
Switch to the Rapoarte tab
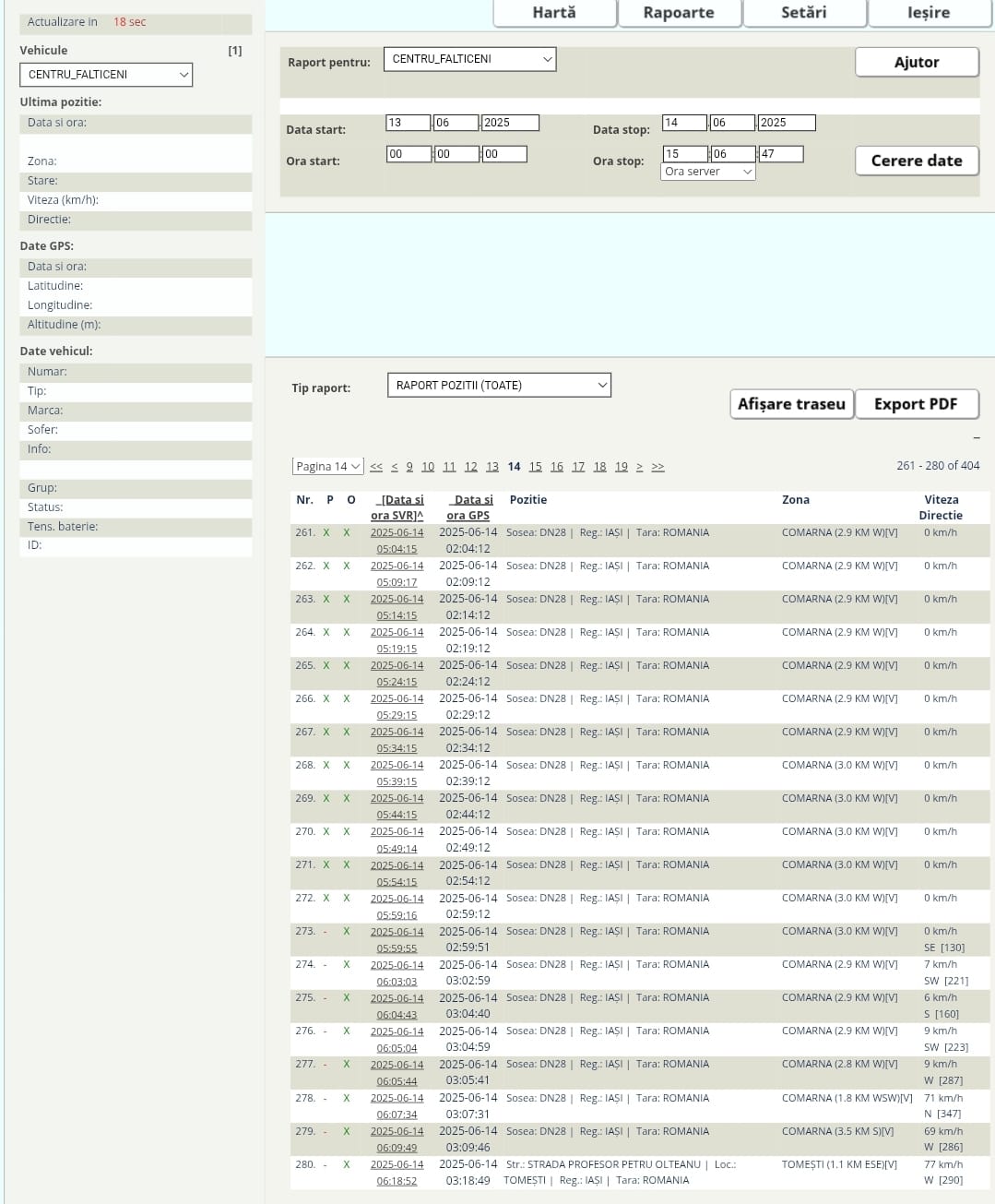pyautogui.click(x=679, y=13)
